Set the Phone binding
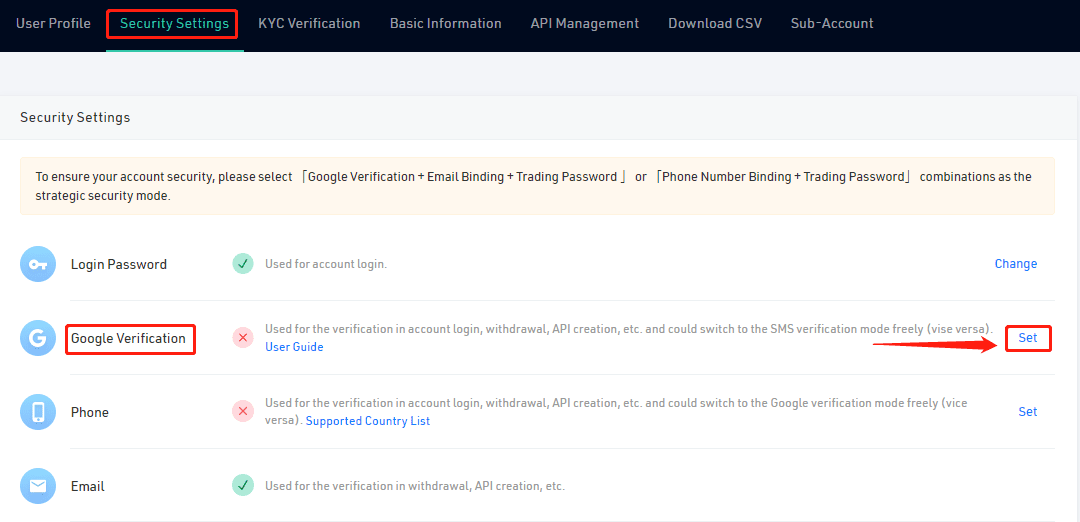This screenshot has width=1080, height=522. click(x=1028, y=411)
